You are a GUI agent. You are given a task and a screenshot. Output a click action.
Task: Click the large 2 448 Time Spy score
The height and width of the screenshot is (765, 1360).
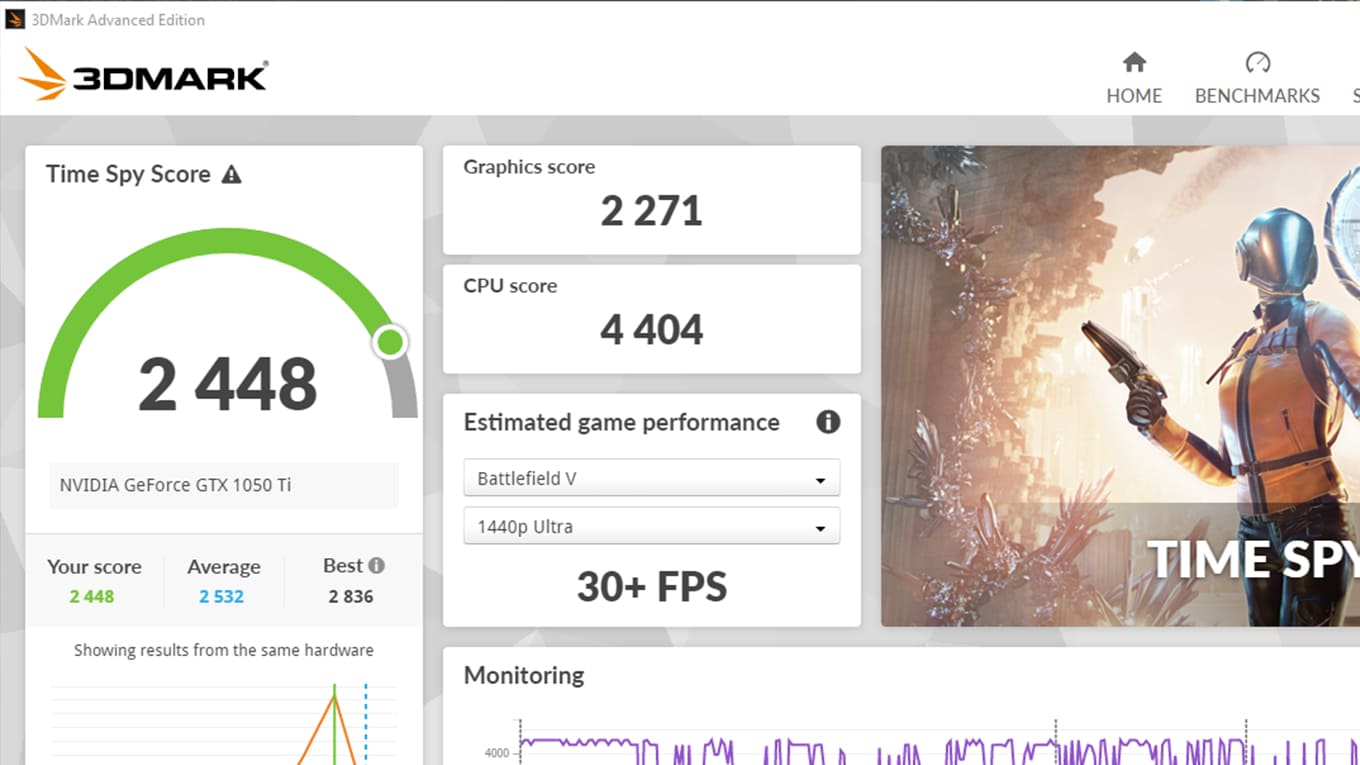coord(228,384)
